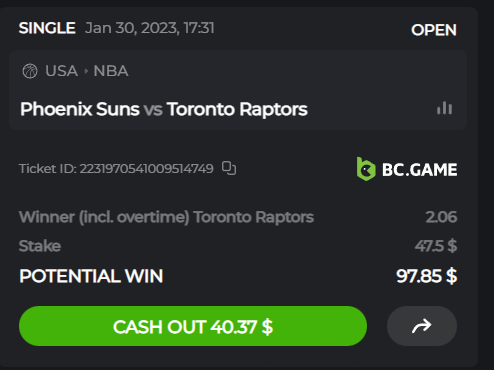The height and width of the screenshot is (370, 494).
Task: Open the Phoenix Suns vs Toronto Raptors match
Action: 164,109
